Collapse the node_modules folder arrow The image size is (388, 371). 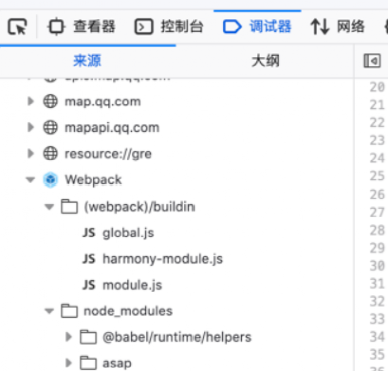pos(49,311)
